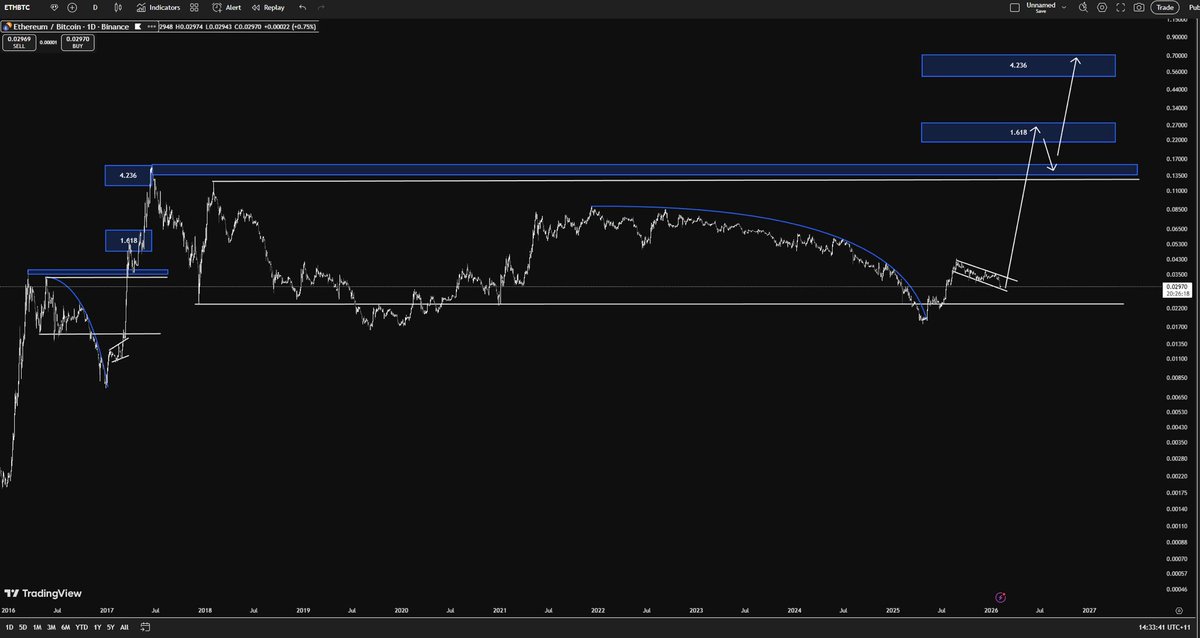Screen dimensions: 1200x638
Task: Select the 5Y time range
Action: [x=109, y=628]
